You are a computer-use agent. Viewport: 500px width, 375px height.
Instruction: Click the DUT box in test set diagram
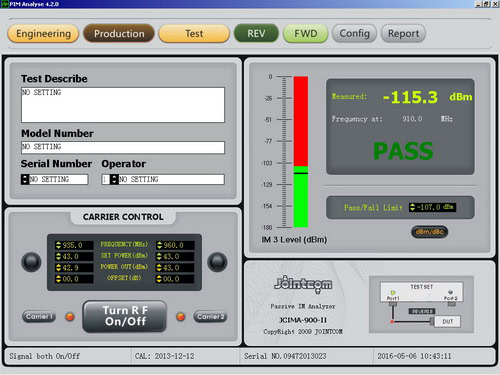click(447, 321)
